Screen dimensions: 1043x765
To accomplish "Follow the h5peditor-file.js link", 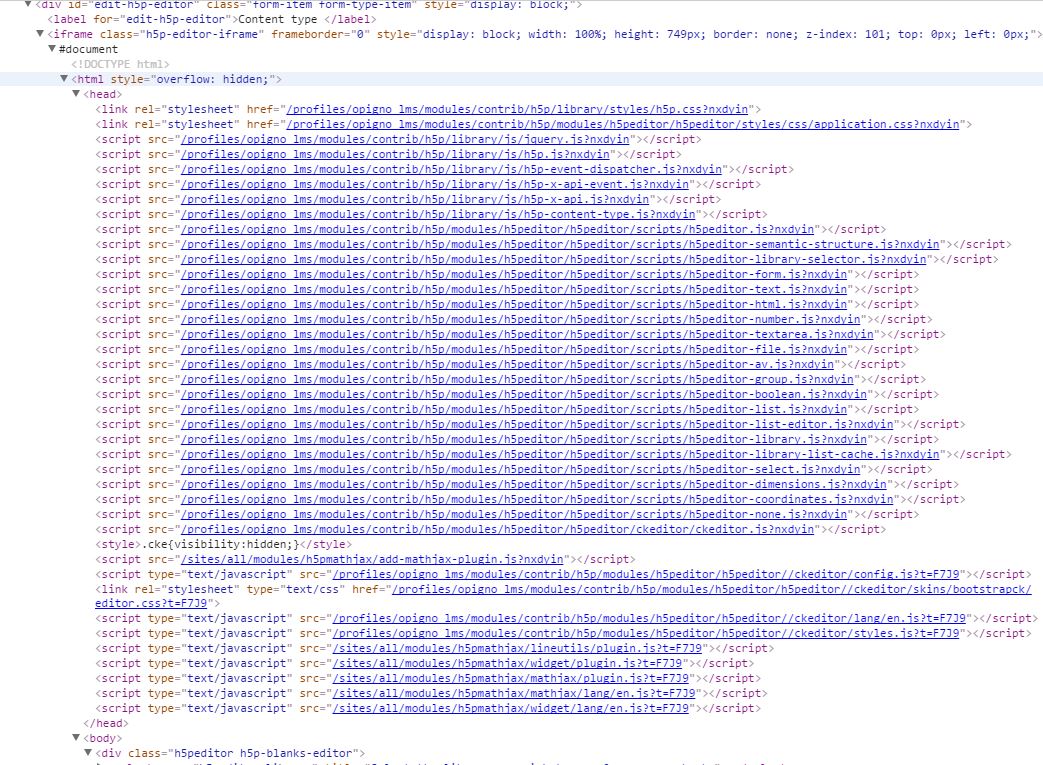I will 514,349.
